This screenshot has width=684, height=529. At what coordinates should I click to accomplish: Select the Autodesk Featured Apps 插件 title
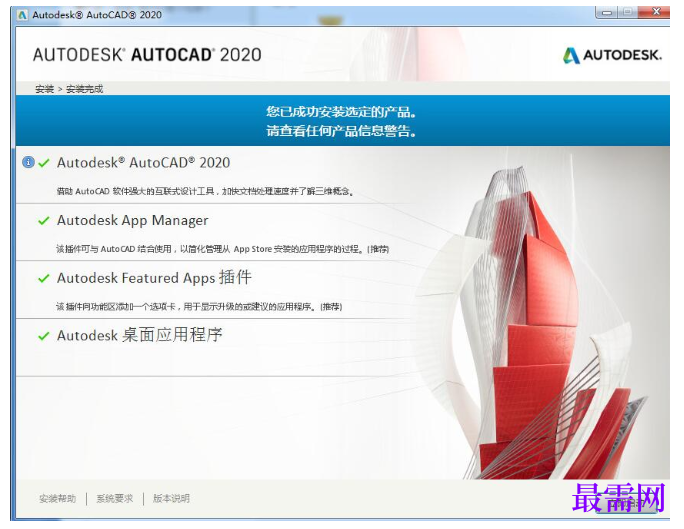point(154,277)
